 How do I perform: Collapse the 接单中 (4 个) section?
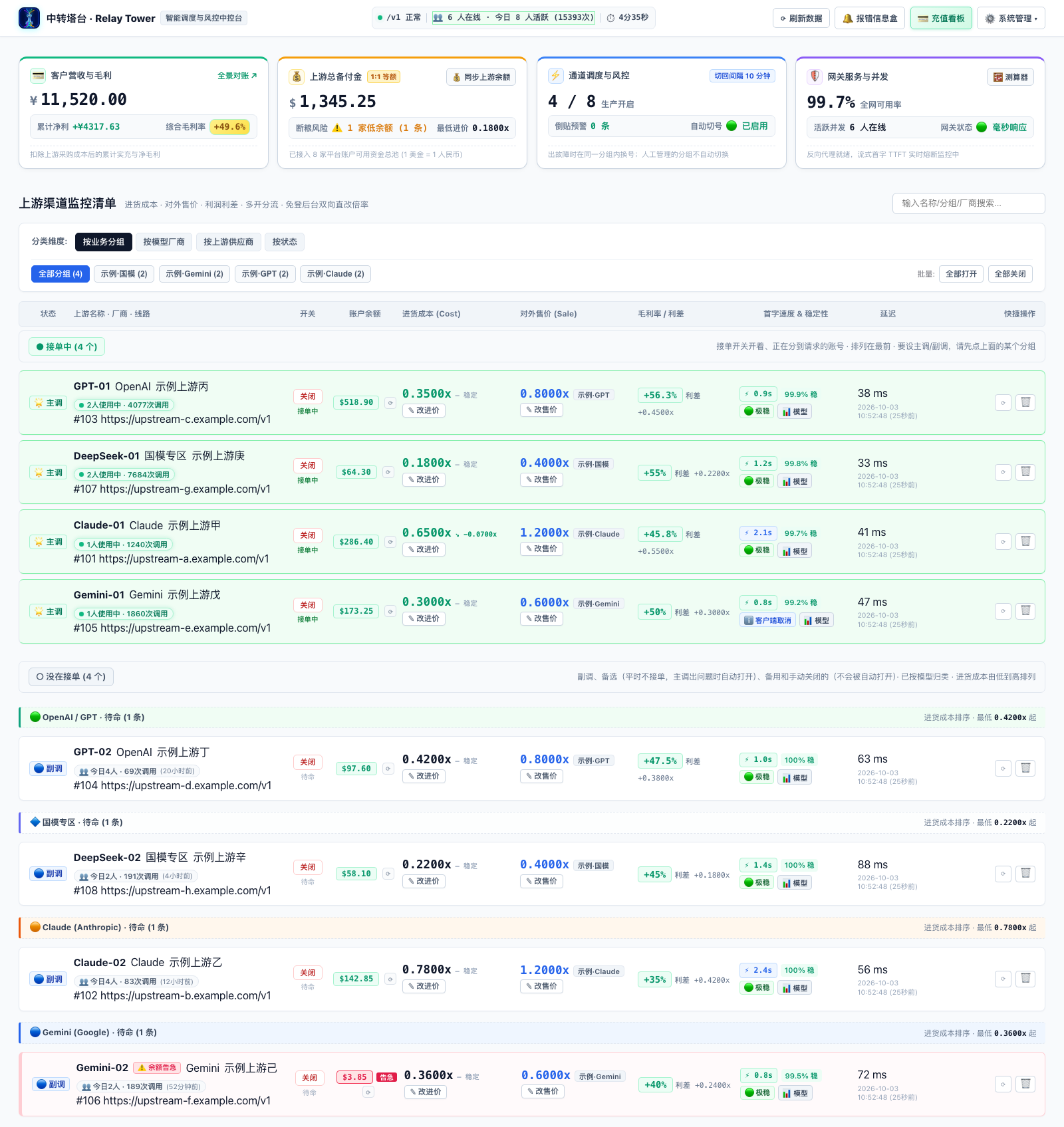(x=67, y=346)
